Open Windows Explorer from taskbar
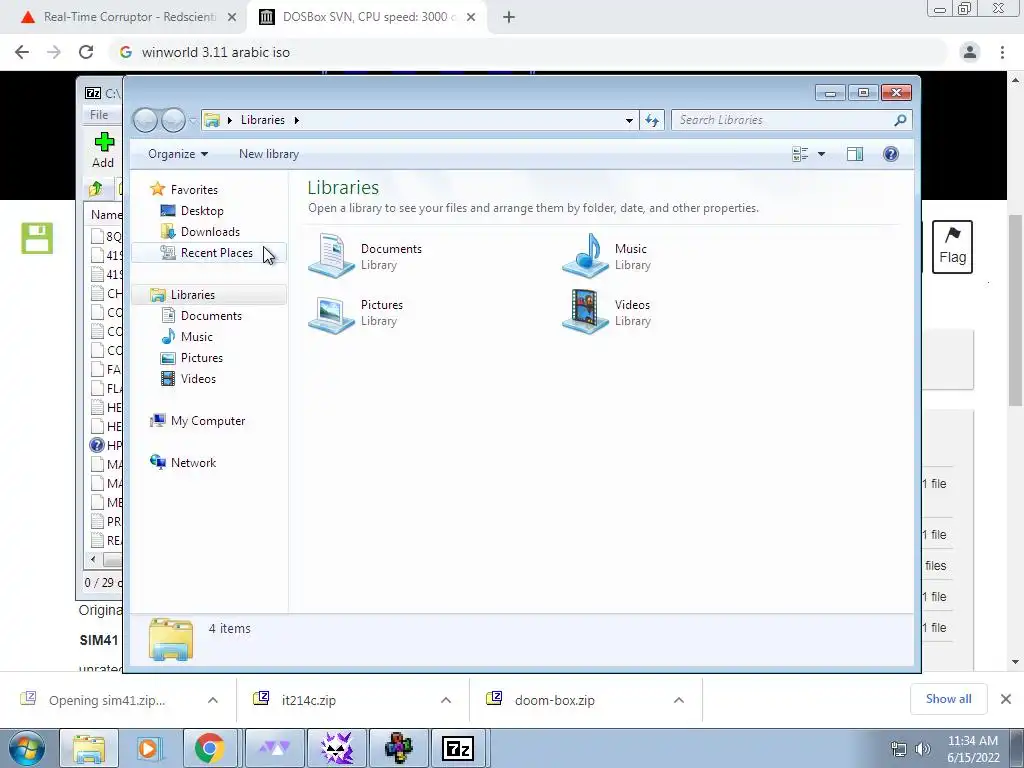 (x=89, y=748)
